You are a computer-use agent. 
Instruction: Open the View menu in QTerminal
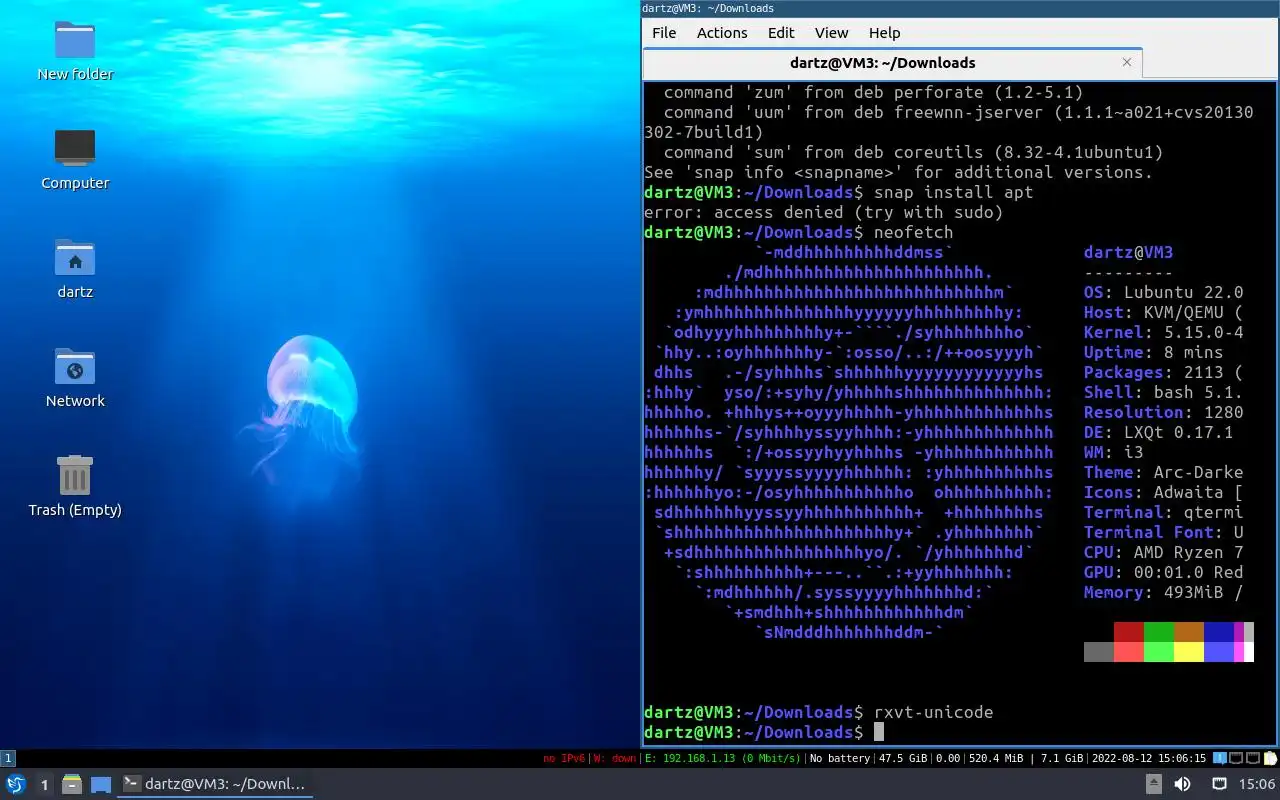(831, 32)
